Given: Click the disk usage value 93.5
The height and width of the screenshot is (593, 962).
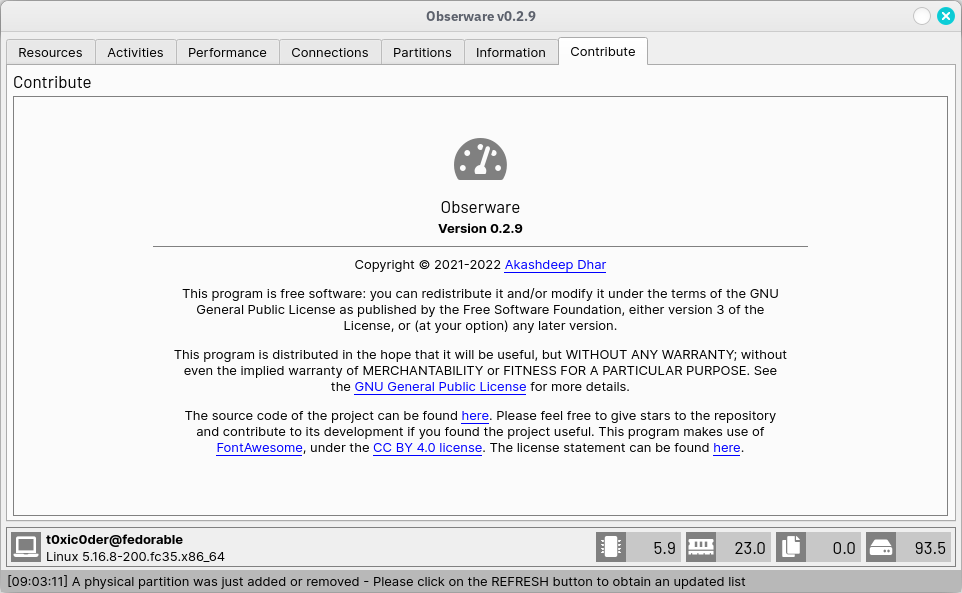Looking at the screenshot, I should (x=930, y=548).
